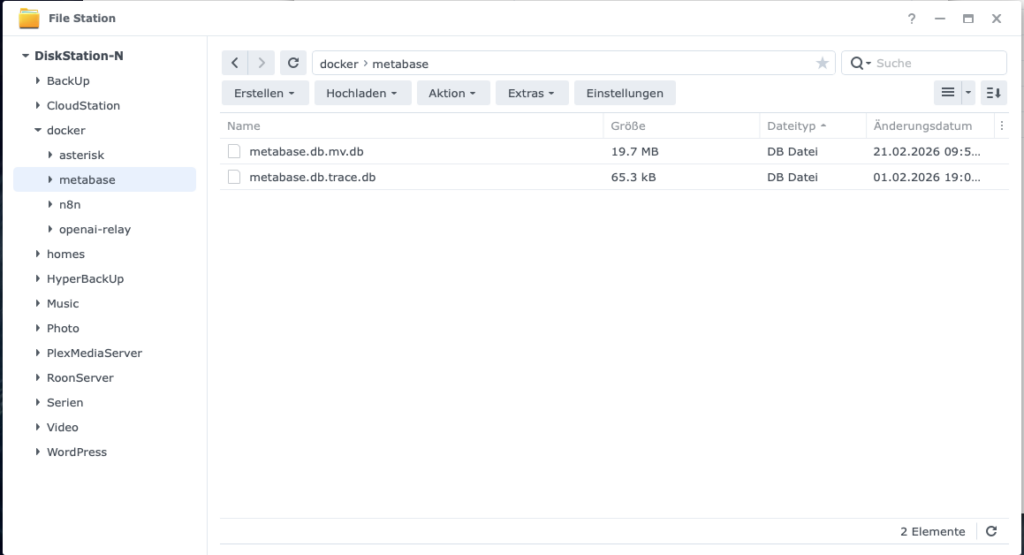Click the refresh icon in the status bar
Image resolution: width=1024 pixels, height=555 pixels.
(991, 531)
